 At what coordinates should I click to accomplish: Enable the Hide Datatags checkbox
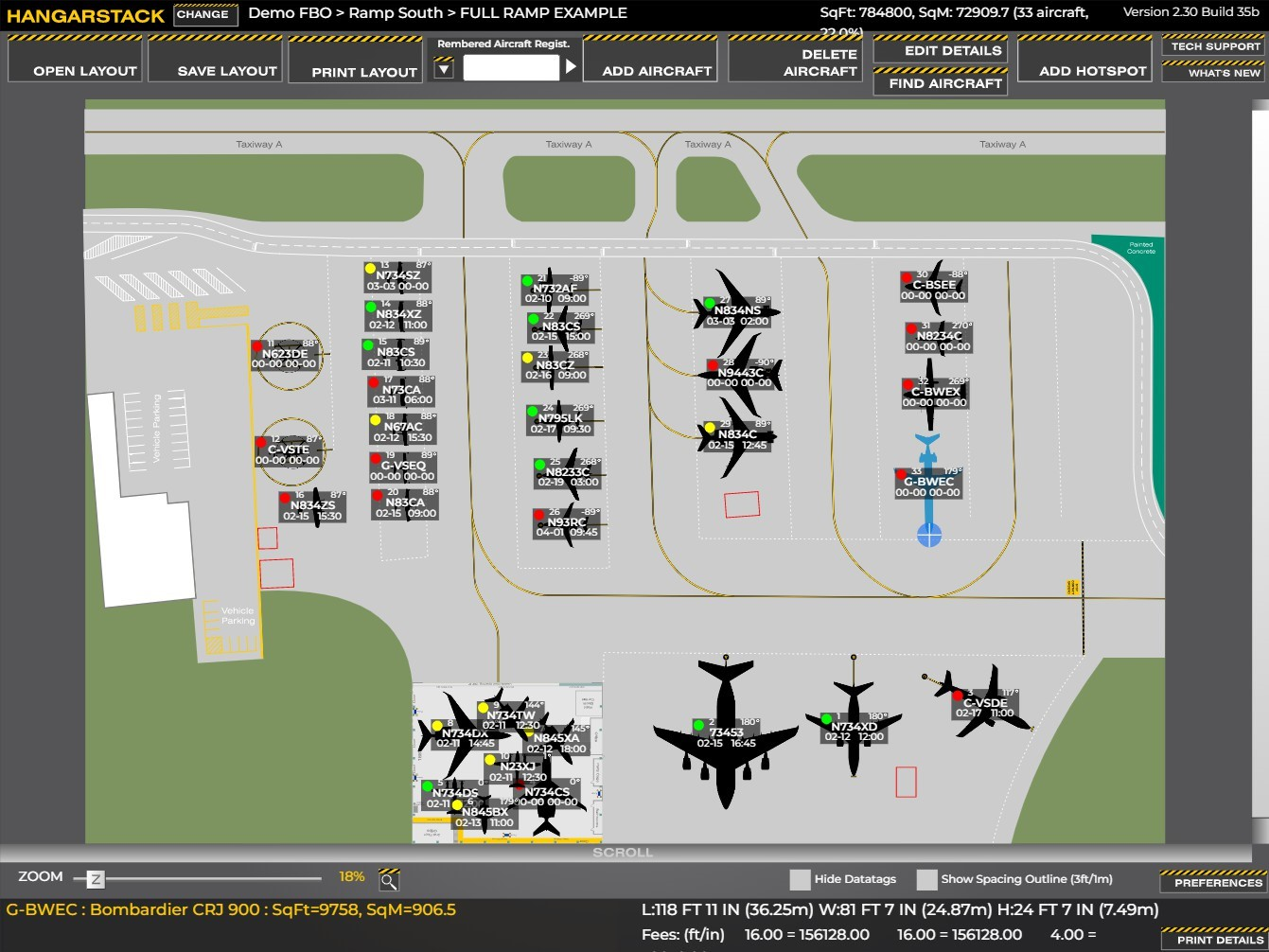801,879
